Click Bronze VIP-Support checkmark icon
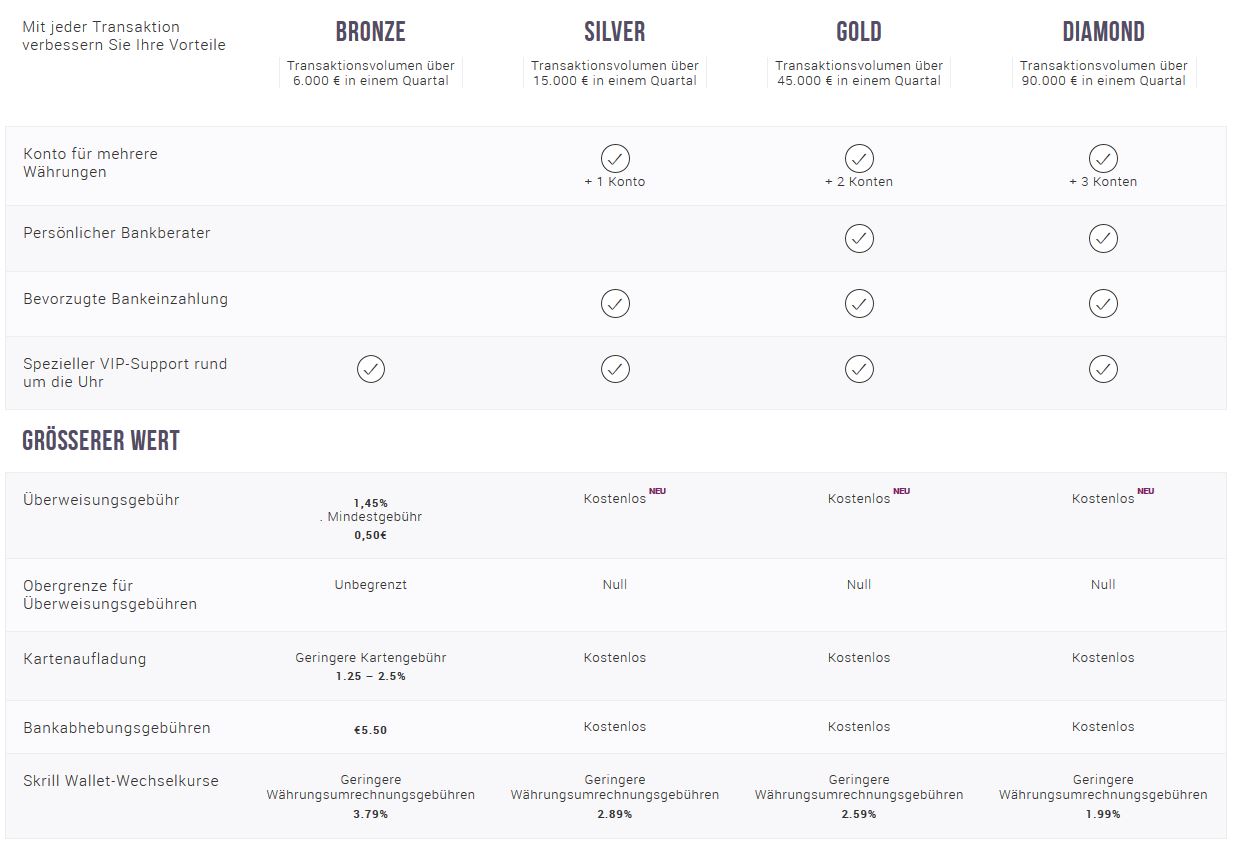The width and height of the screenshot is (1241, 844). [371, 369]
